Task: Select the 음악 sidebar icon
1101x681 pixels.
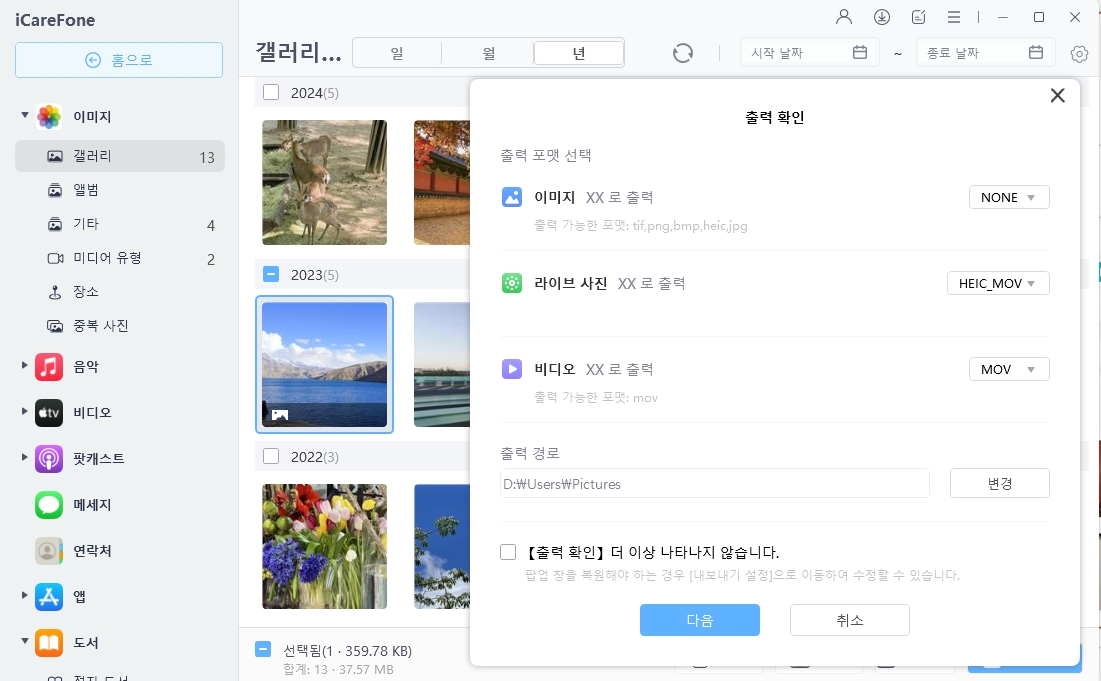Action: pyautogui.click(x=48, y=366)
